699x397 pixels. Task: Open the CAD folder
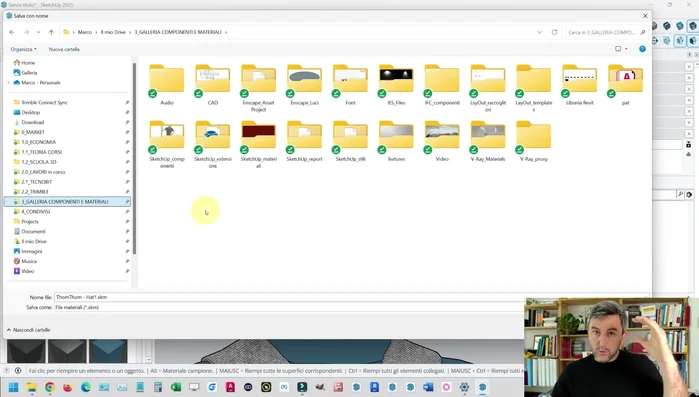coord(213,85)
